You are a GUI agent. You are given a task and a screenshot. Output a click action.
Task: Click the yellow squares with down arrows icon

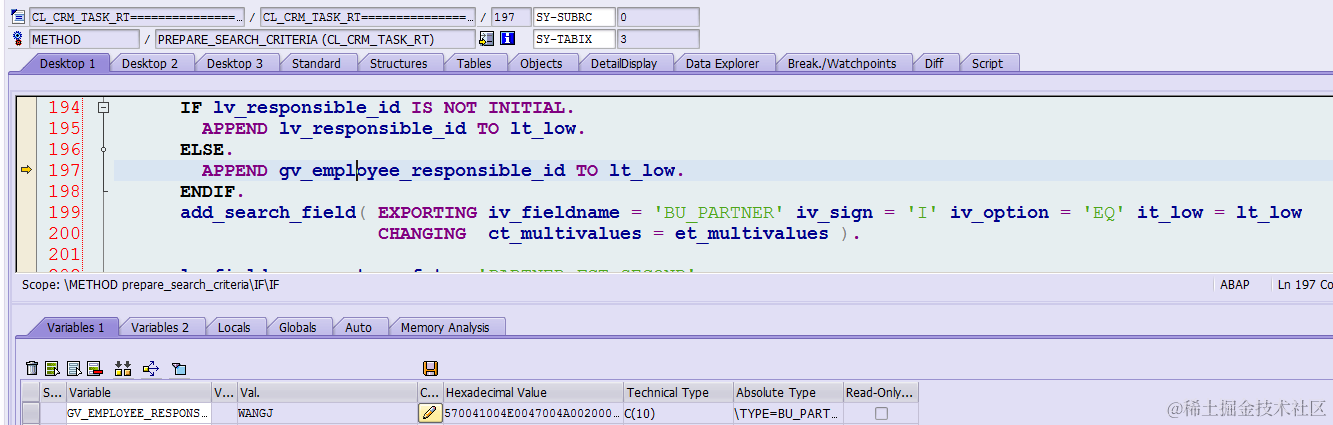coord(124,369)
